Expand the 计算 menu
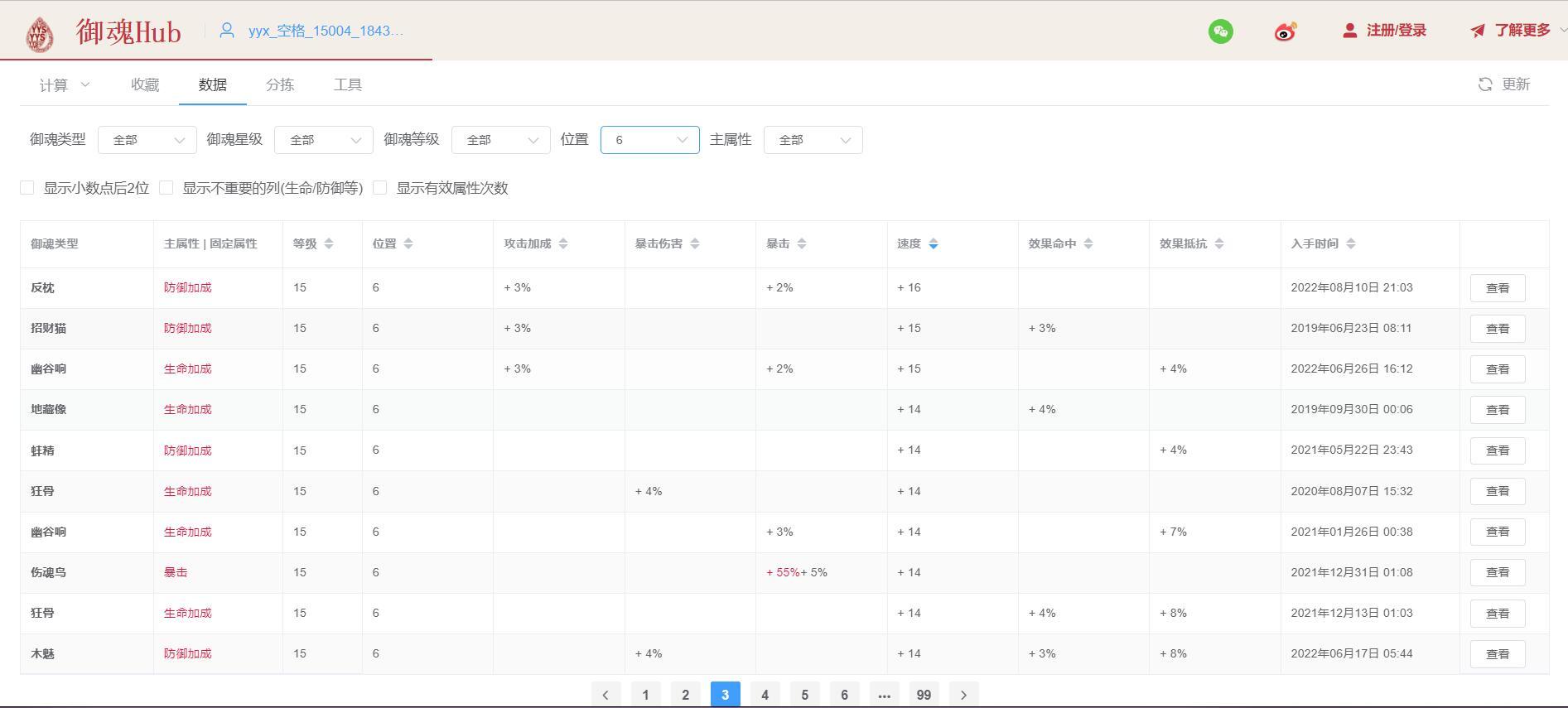Viewport: 1568px width, 708px height. pyautogui.click(x=65, y=84)
